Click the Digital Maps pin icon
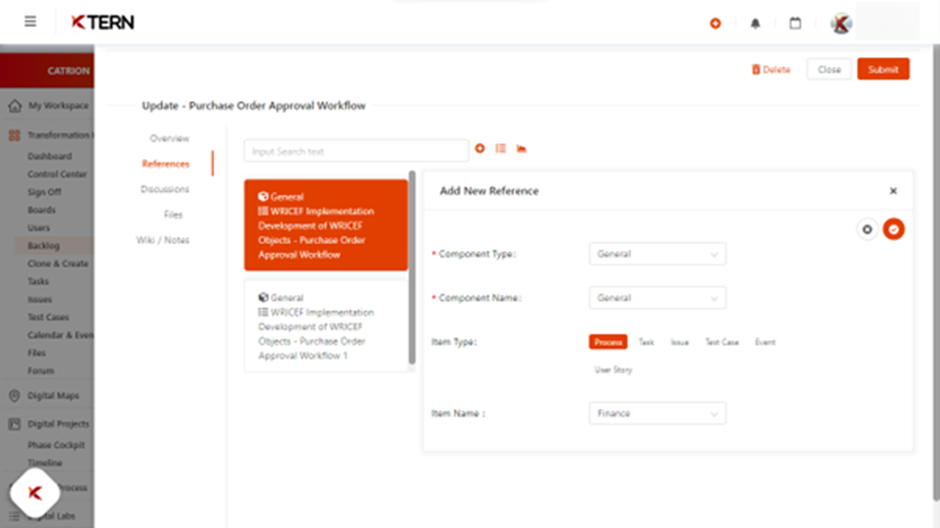940x528 pixels. [x=14, y=396]
